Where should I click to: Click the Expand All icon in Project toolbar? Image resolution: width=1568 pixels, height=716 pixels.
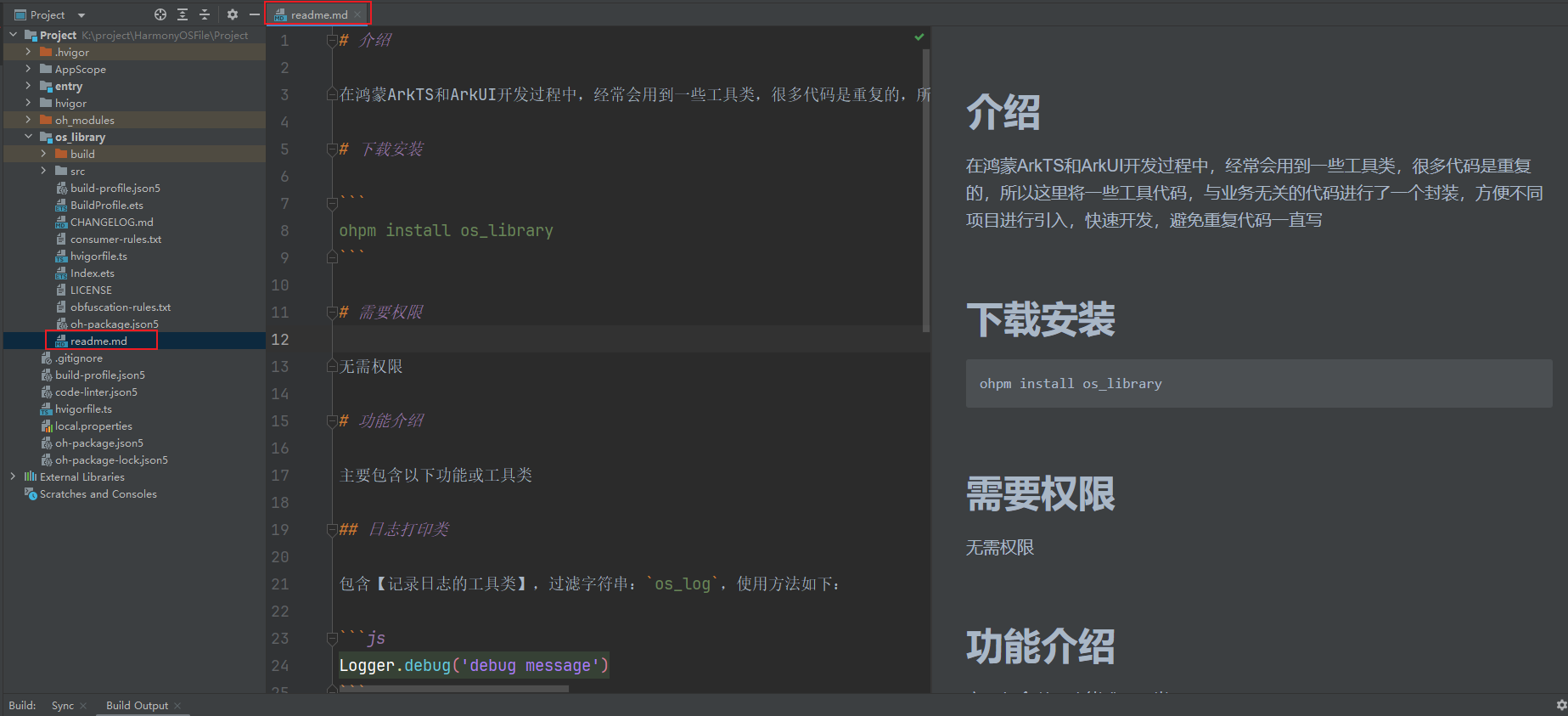[x=183, y=14]
